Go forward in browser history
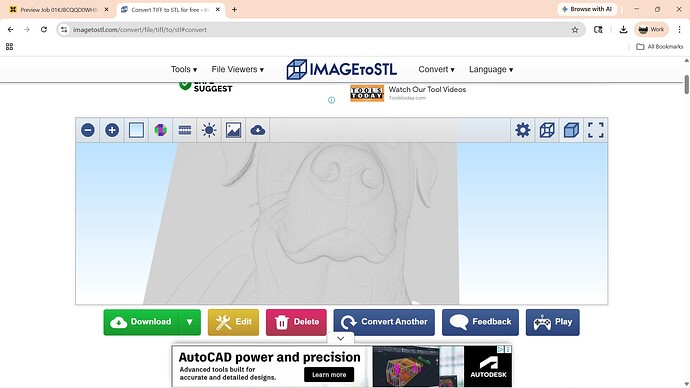This screenshot has width=690, height=388. click(x=27, y=29)
